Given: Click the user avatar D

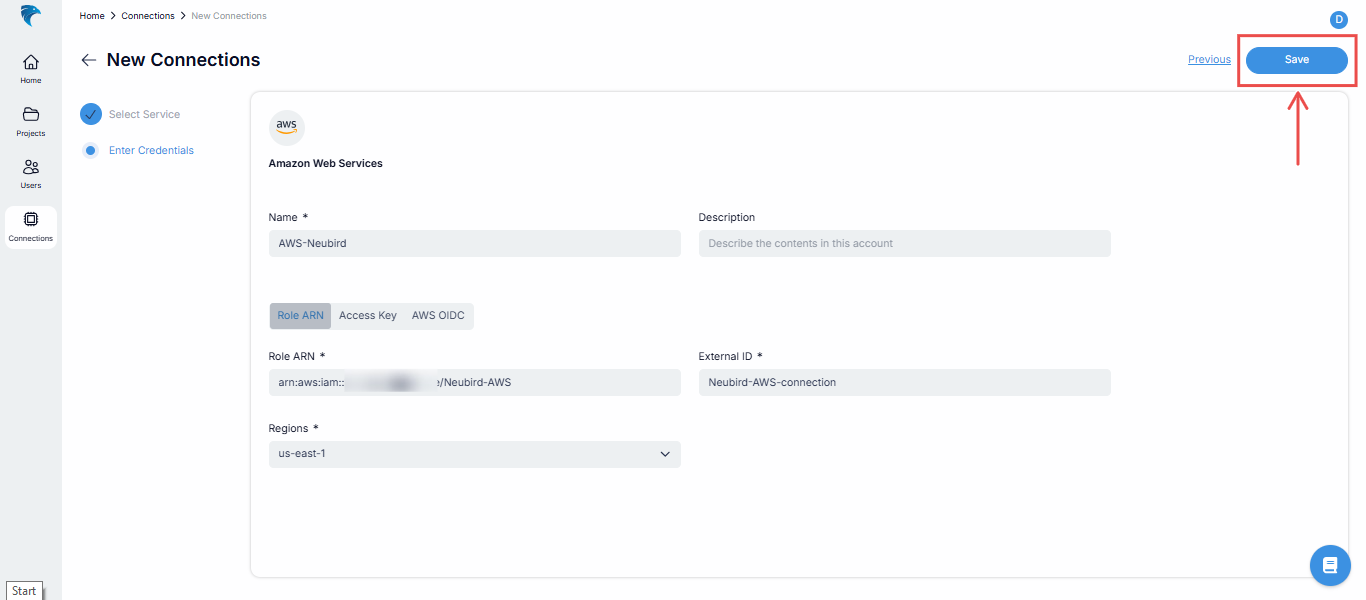Looking at the screenshot, I should pyautogui.click(x=1339, y=19).
